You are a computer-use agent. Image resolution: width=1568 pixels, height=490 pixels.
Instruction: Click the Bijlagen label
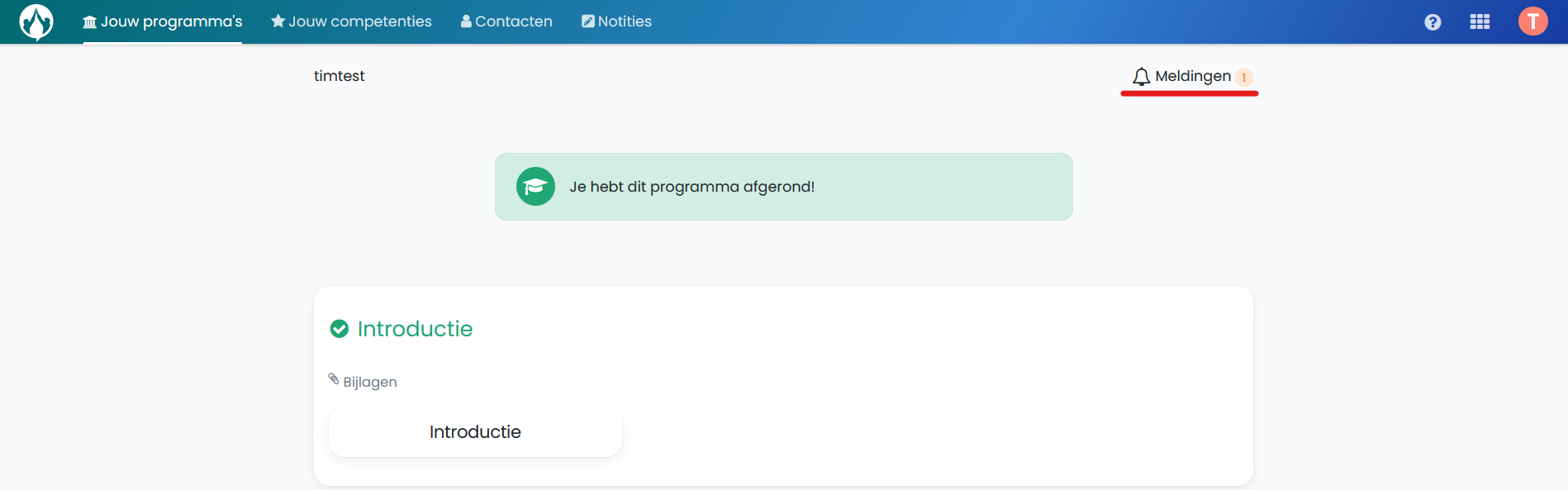[370, 382]
